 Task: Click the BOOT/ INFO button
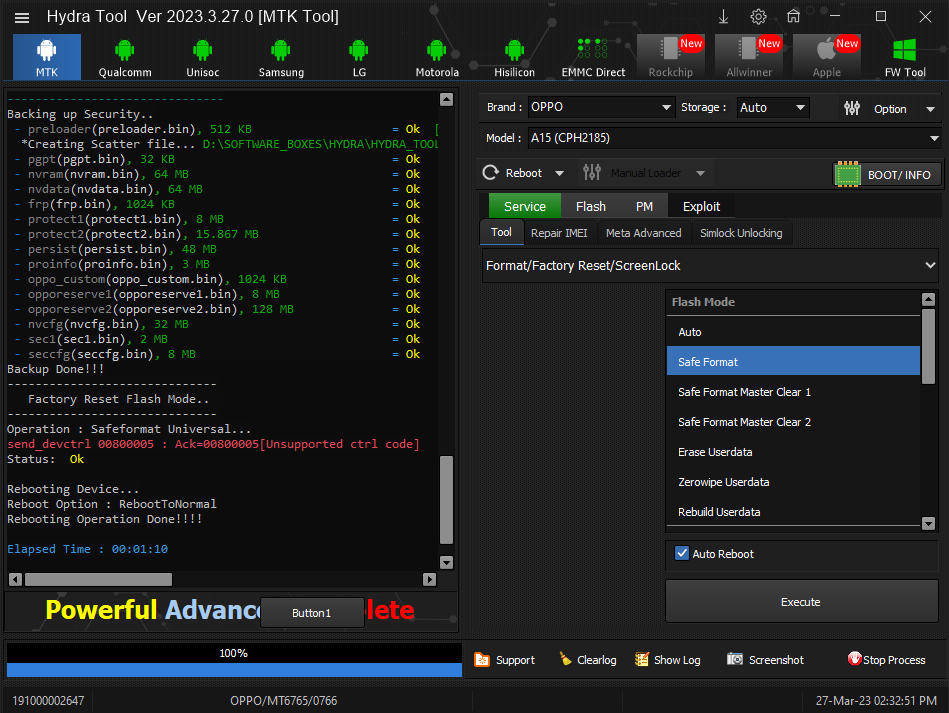click(x=887, y=174)
